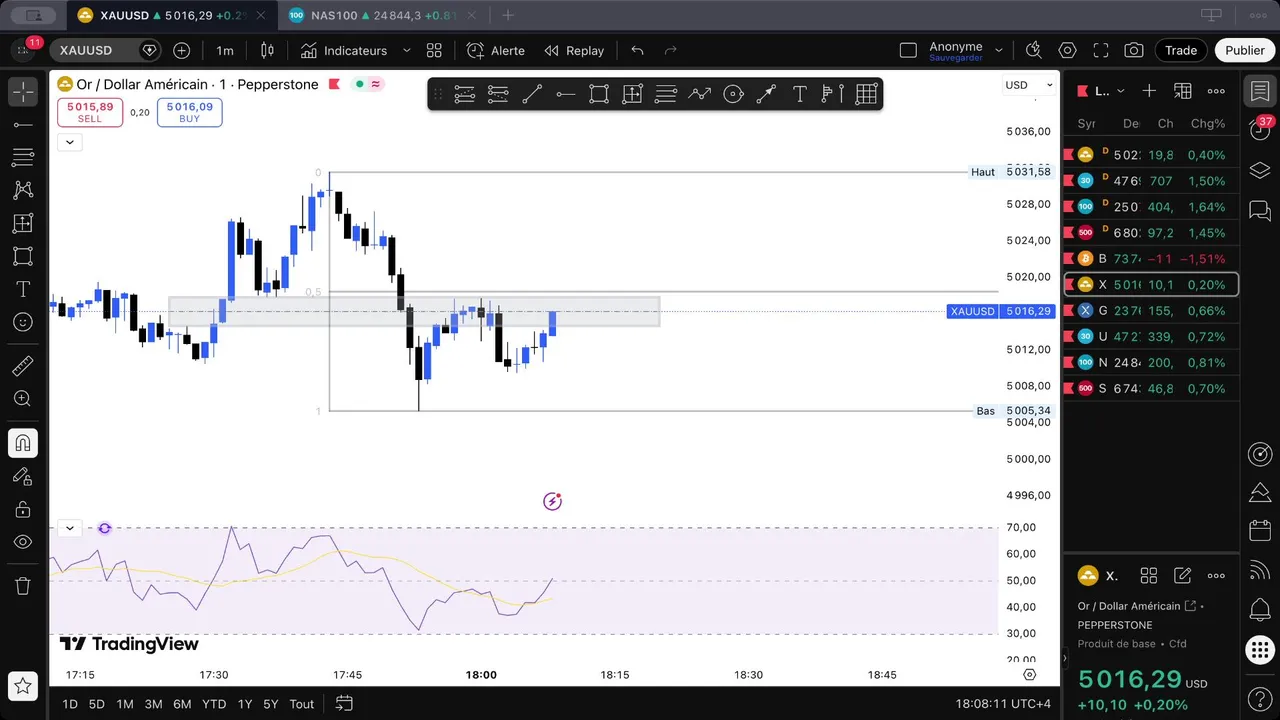Open the Indicateurs favorites dropdown arrow
Screen dimensions: 1280x720
pos(406,51)
